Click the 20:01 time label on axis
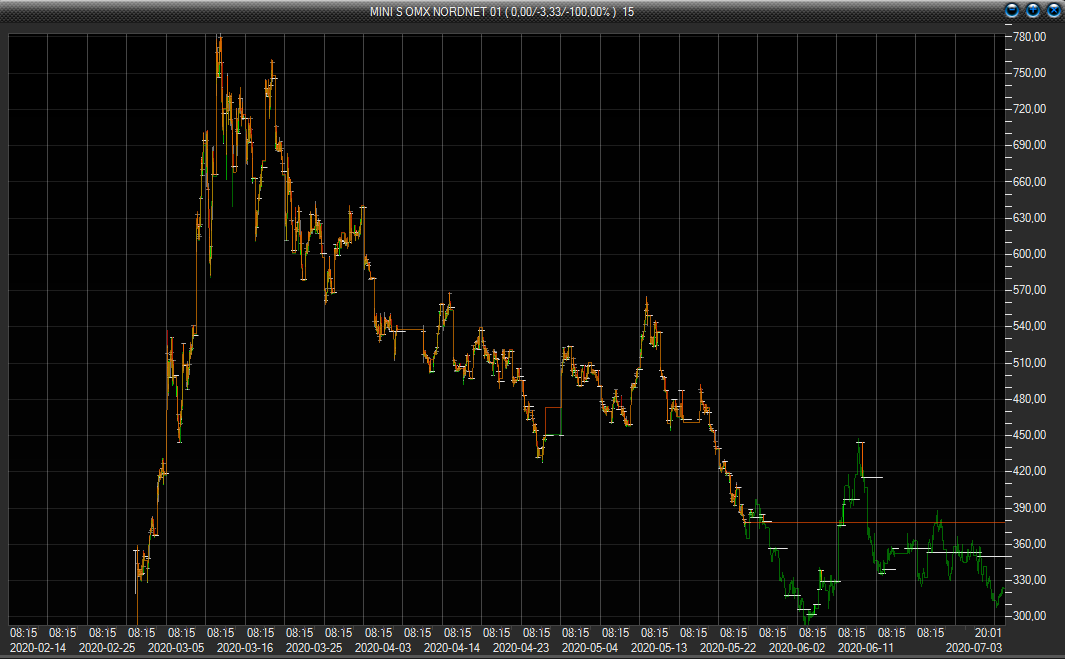Image resolution: width=1065 pixels, height=659 pixels. (x=988, y=633)
